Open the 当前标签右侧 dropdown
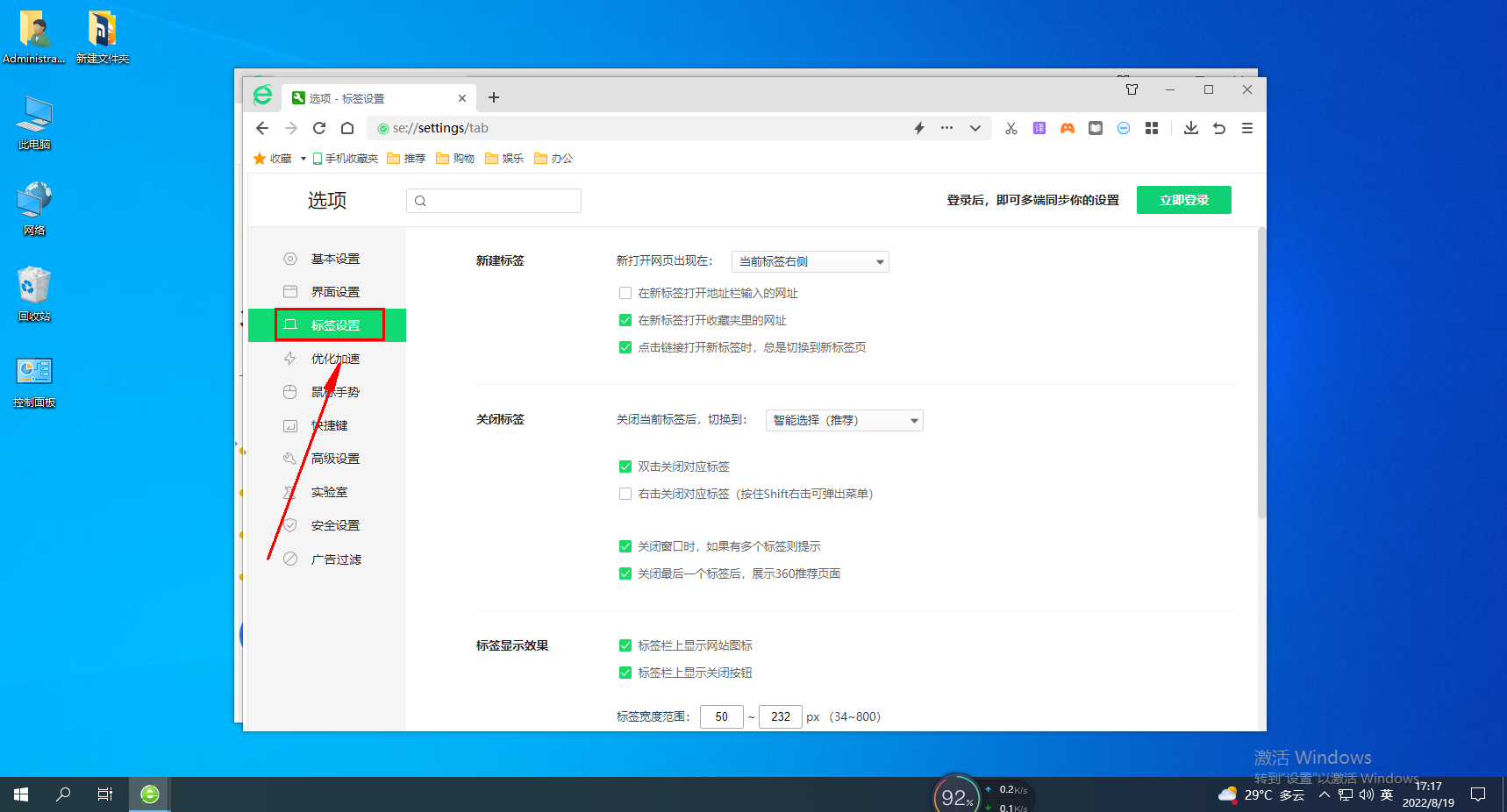This screenshot has height=812, width=1507. (811, 261)
